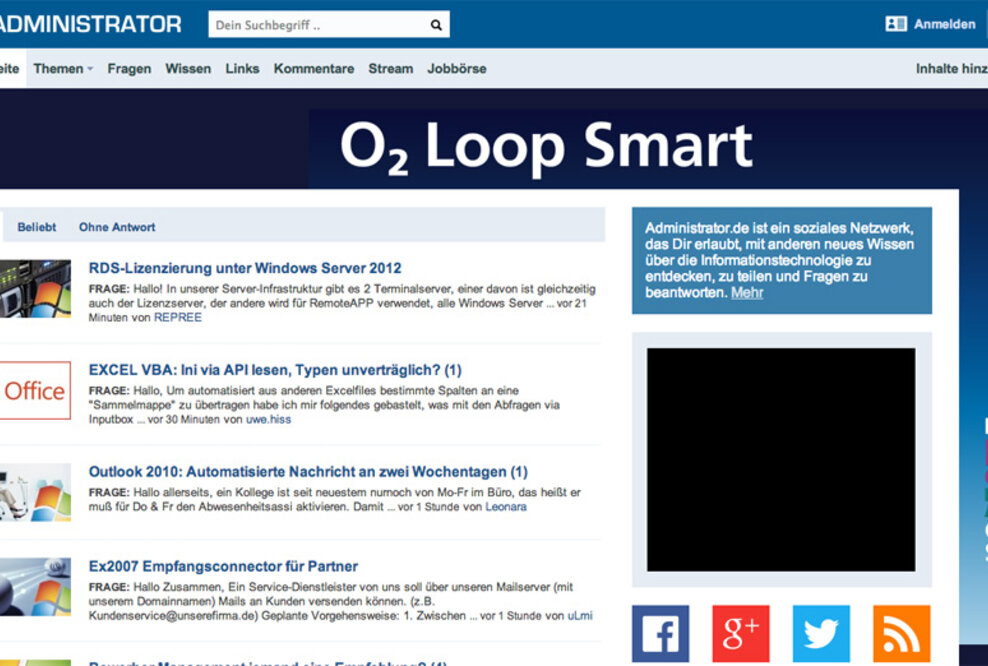This screenshot has width=988, height=666.
Task: Subscribe via the RSS feed icon
Action: point(900,632)
